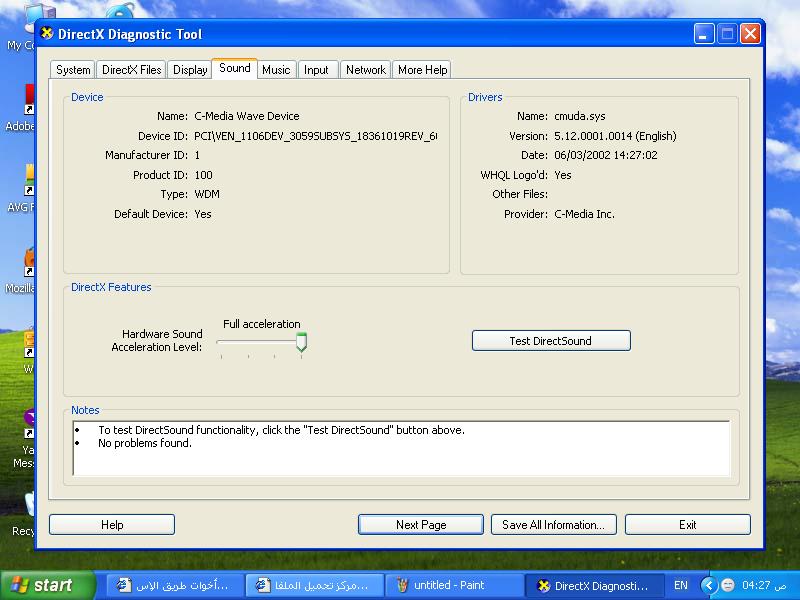This screenshot has height=600, width=800.
Task: Exit the DirectX Diagnostic Tool
Action: [x=687, y=524]
